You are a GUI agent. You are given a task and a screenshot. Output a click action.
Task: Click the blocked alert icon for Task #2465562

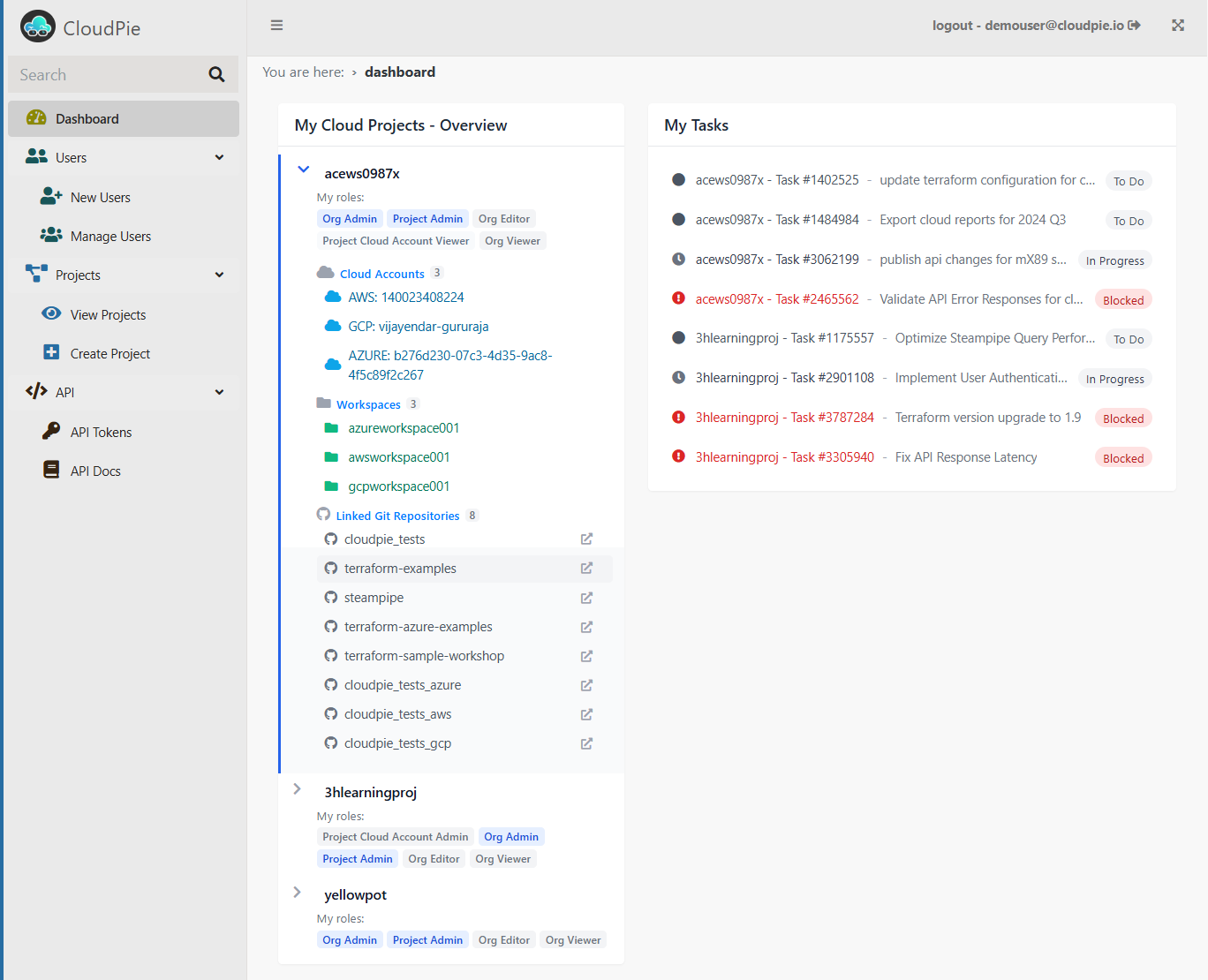[678, 298]
